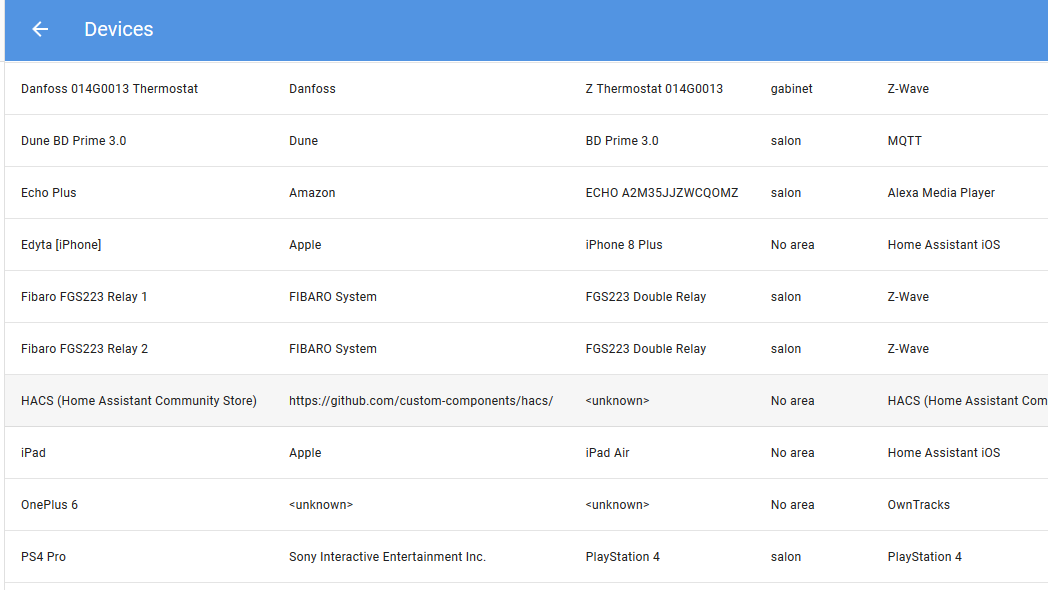Click the MQTT integration label
This screenshot has width=1048, height=590.
tap(905, 140)
